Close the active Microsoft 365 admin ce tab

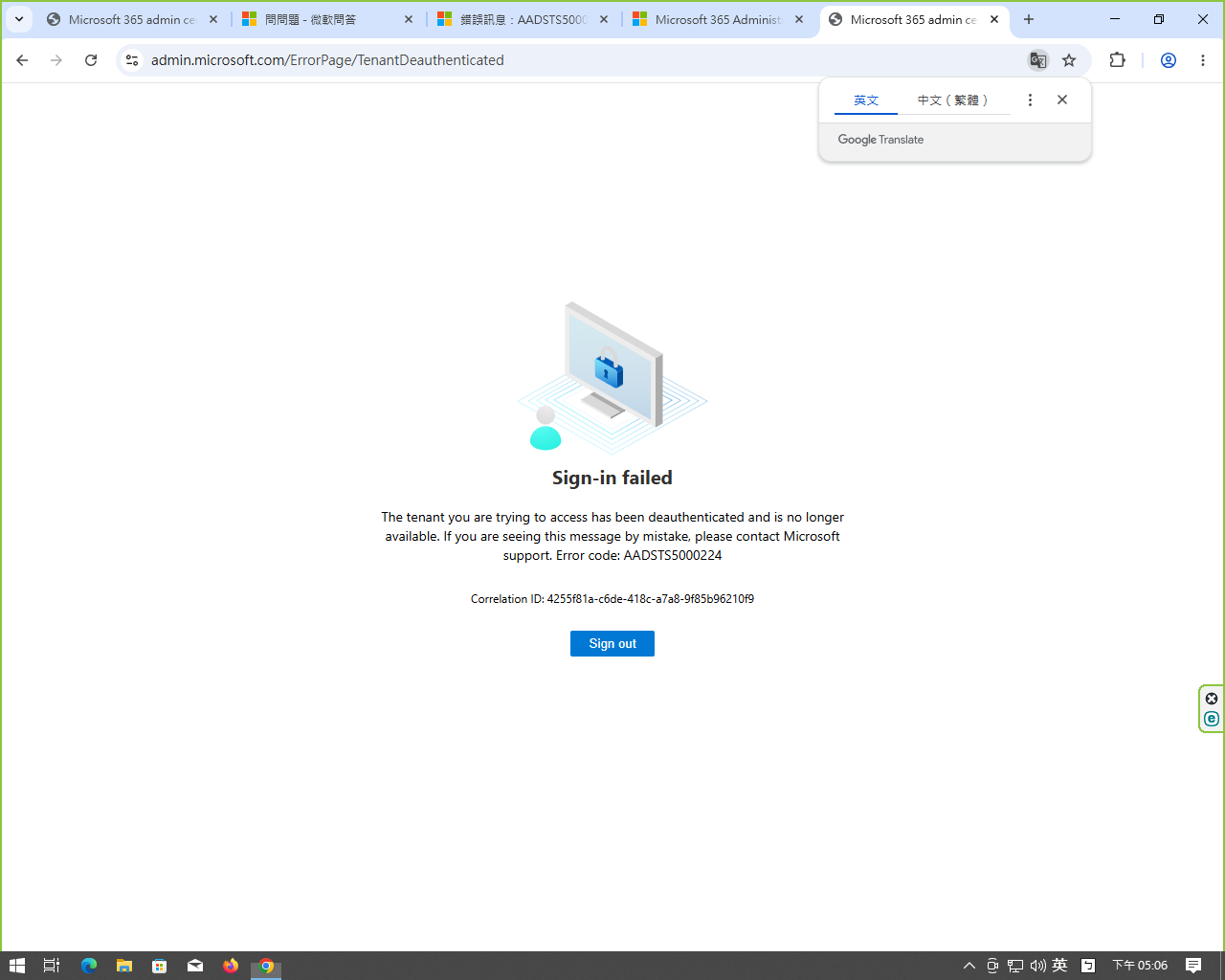[994, 19]
